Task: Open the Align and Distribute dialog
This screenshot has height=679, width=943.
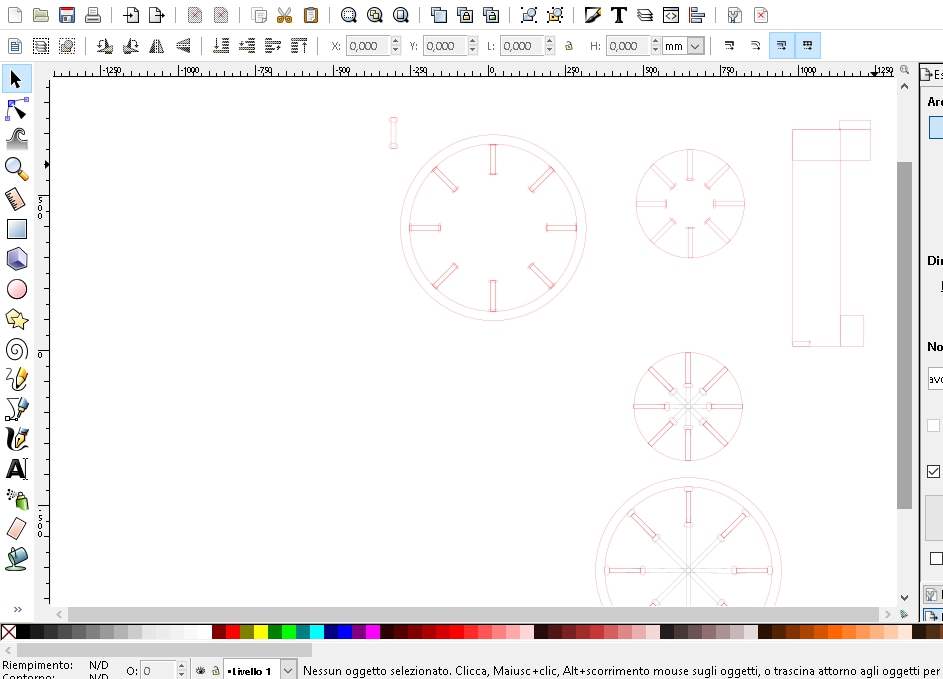Action: (697, 15)
